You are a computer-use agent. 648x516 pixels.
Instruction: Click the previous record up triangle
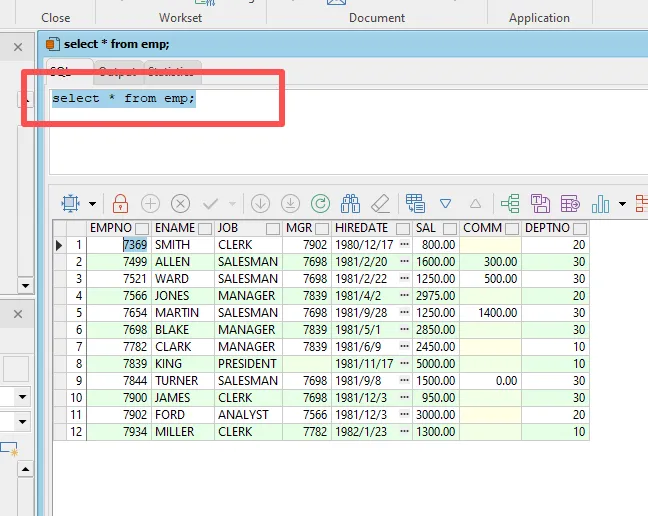pos(475,204)
